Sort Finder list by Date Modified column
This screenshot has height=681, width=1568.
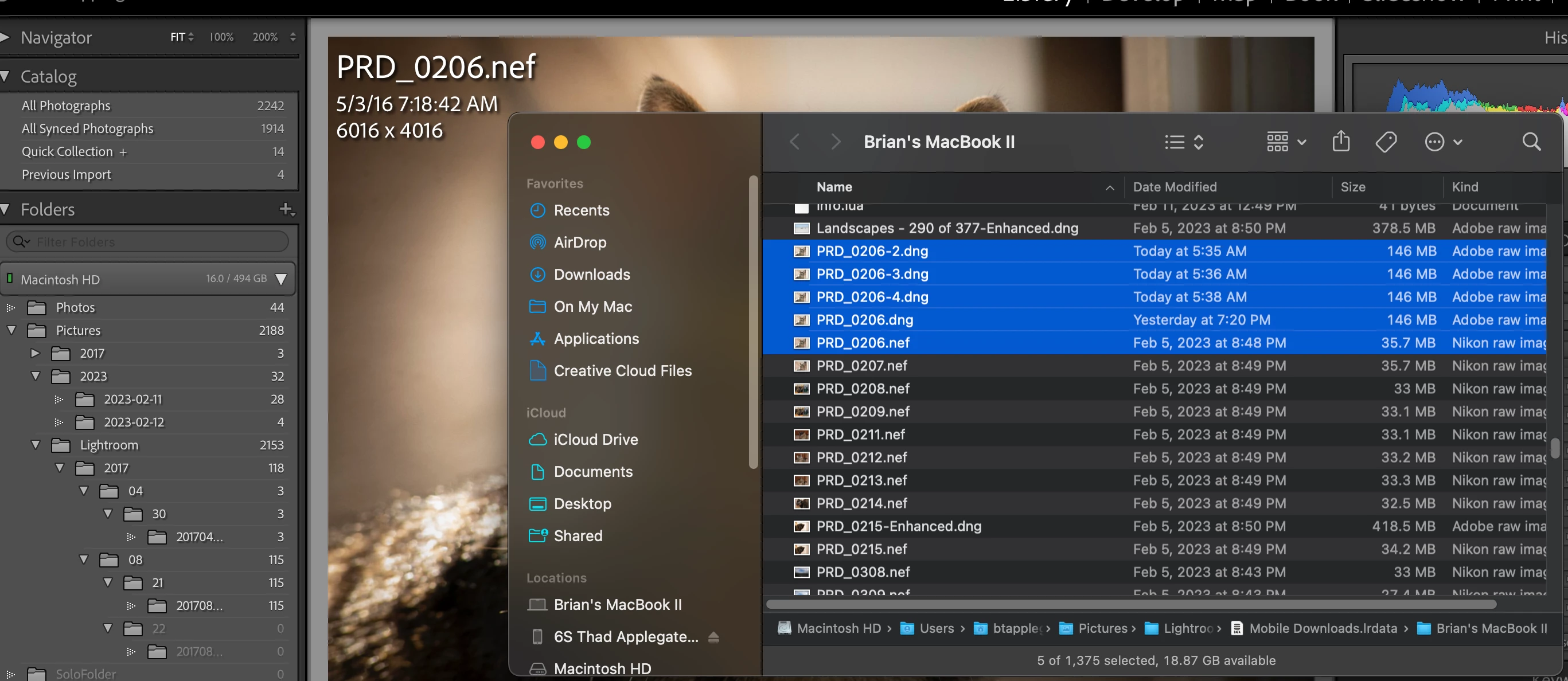tap(1174, 187)
